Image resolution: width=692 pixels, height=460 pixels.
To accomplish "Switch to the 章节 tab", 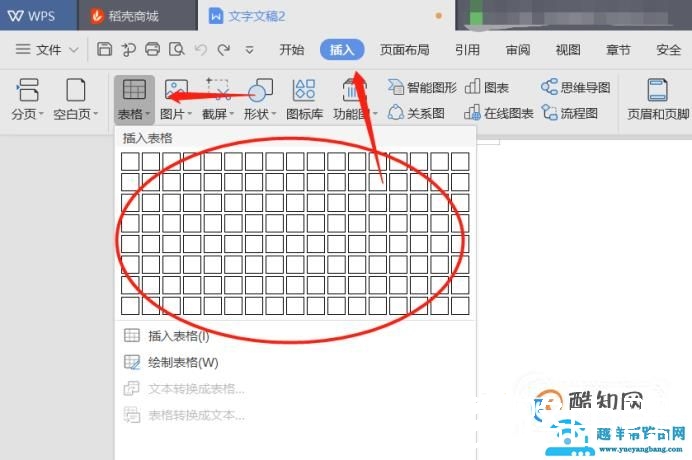I will coord(618,49).
